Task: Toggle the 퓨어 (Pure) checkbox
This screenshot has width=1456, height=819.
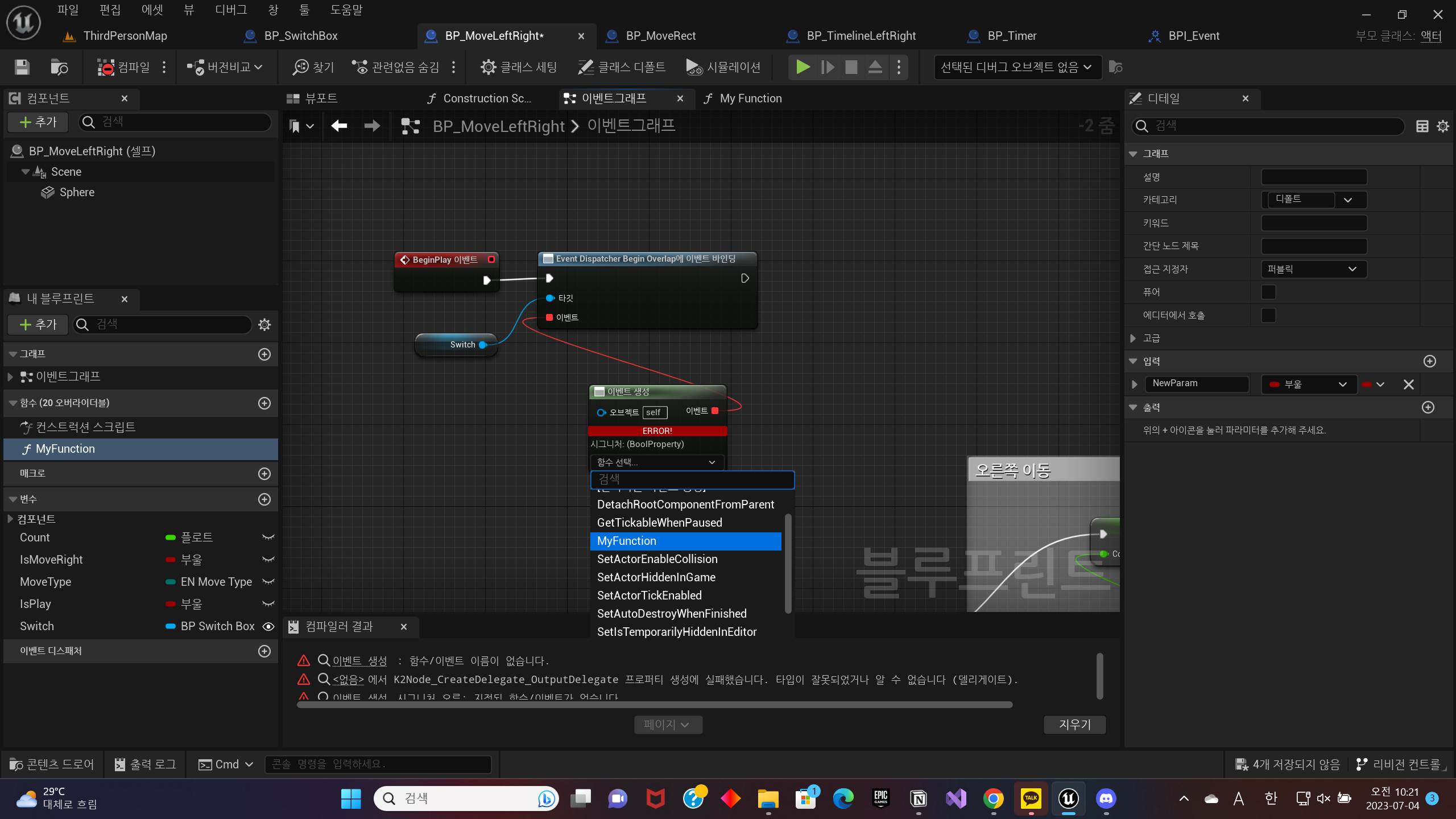Action: [1268, 292]
